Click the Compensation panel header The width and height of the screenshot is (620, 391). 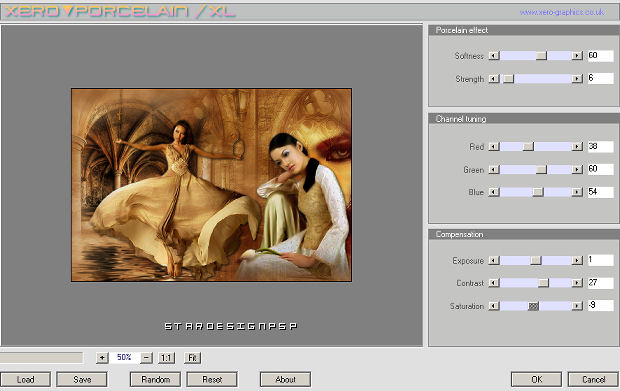524,234
